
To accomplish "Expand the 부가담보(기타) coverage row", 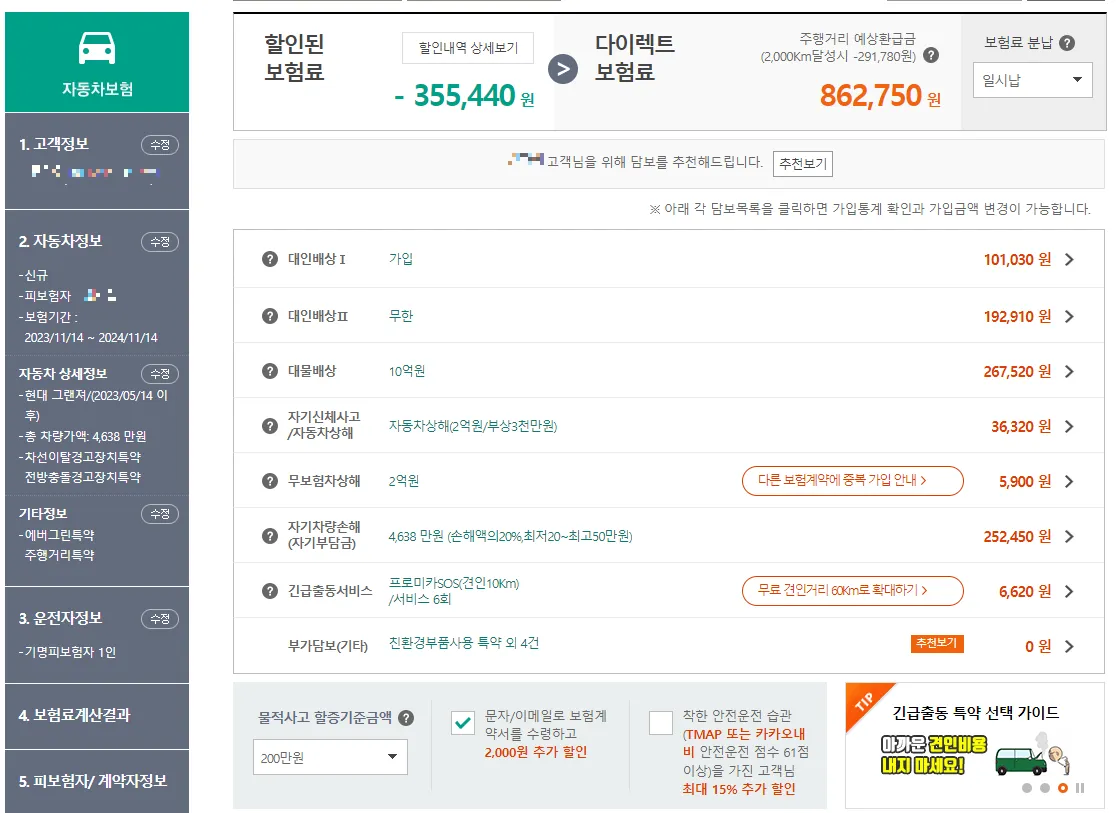I will coord(1069,645).
